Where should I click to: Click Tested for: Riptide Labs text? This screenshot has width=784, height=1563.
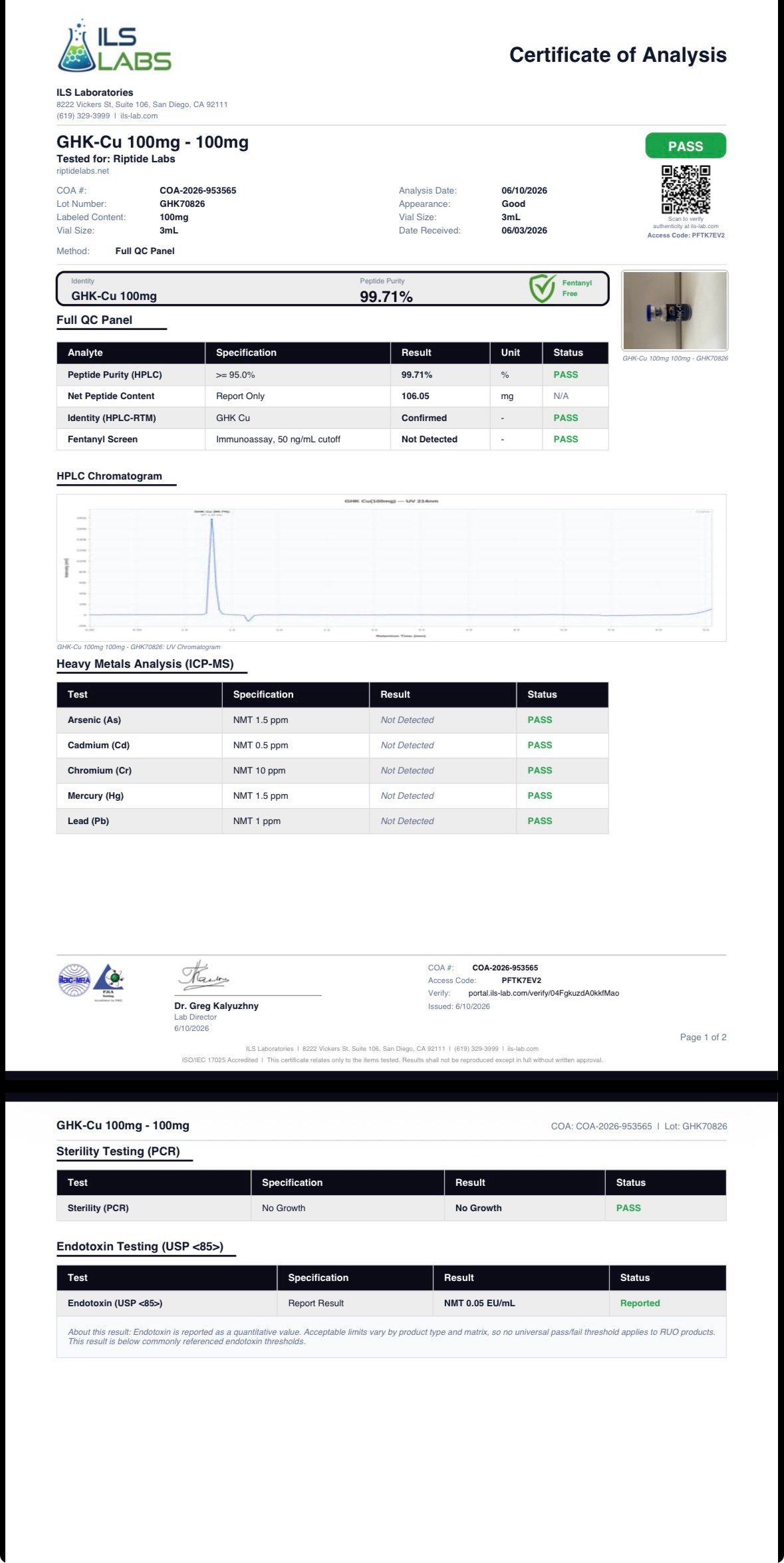116,159
